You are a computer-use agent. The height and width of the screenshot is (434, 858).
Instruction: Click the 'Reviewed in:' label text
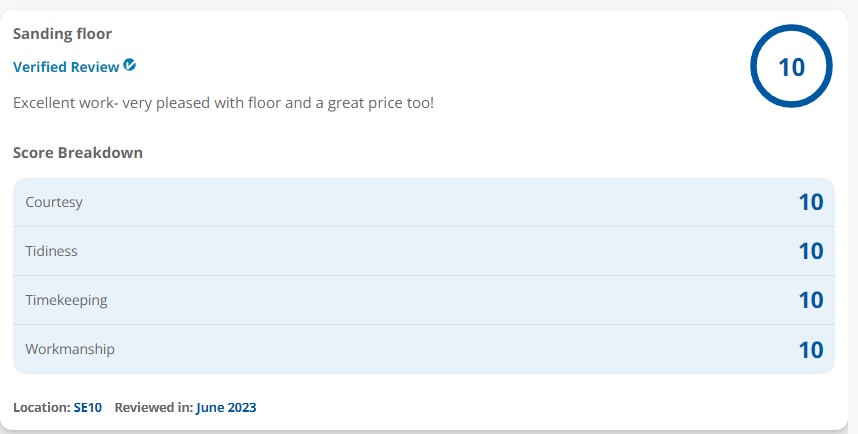pos(153,408)
